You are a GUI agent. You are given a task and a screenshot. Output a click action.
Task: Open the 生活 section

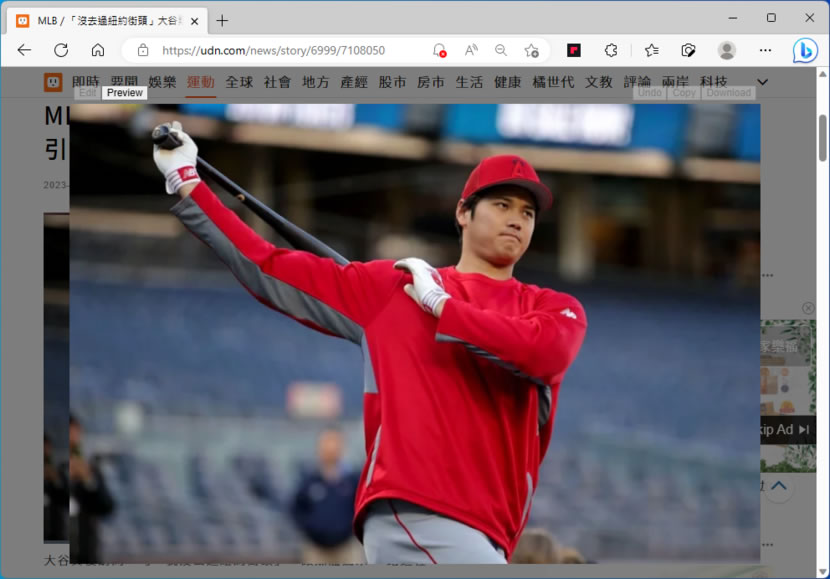pos(469,82)
